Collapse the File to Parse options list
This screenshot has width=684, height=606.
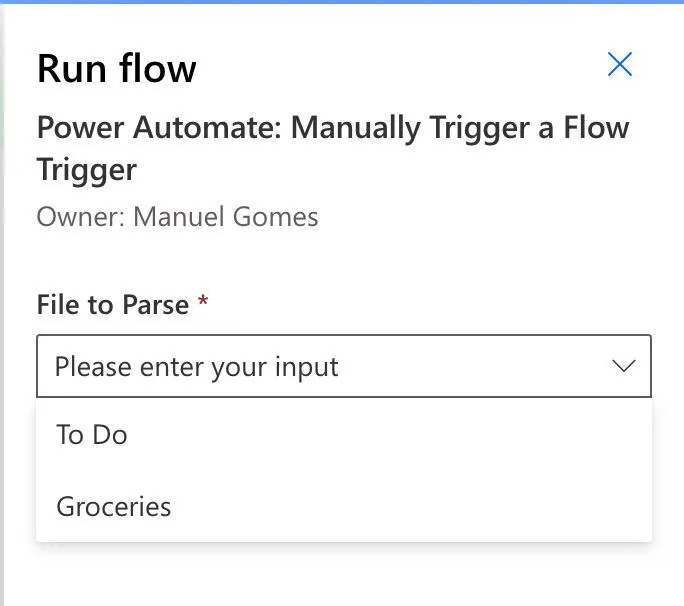click(623, 366)
